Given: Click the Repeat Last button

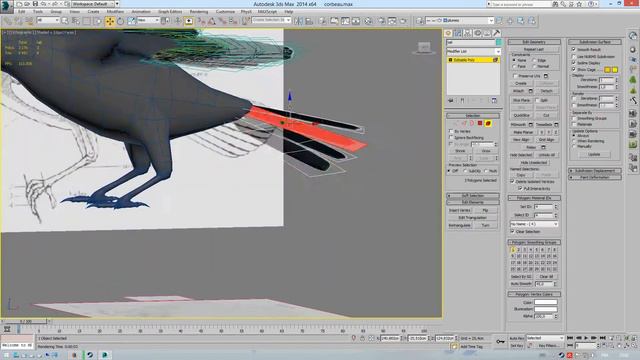Looking at the screenshot, I should (x=534, y=49).
